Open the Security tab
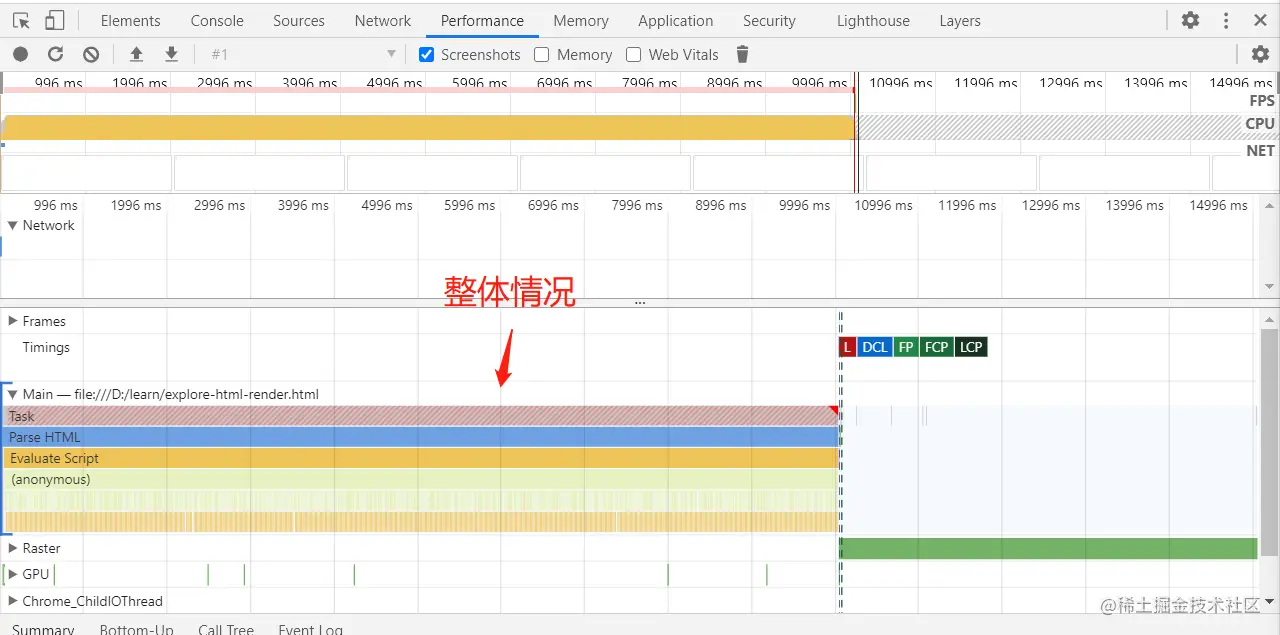 (769, 20)
